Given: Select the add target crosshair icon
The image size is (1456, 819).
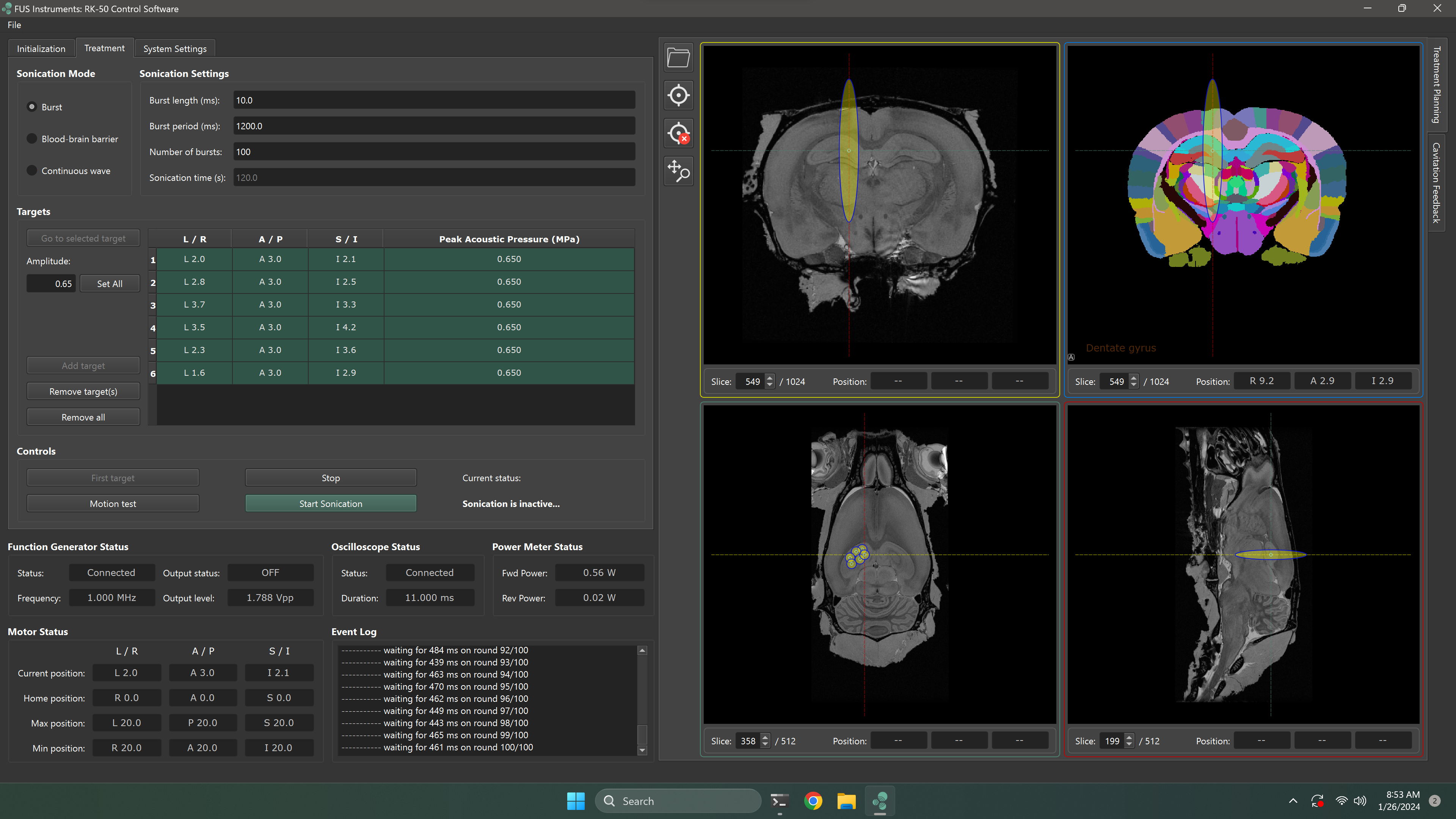Looking at the screenshot, I should pos(678,95).
